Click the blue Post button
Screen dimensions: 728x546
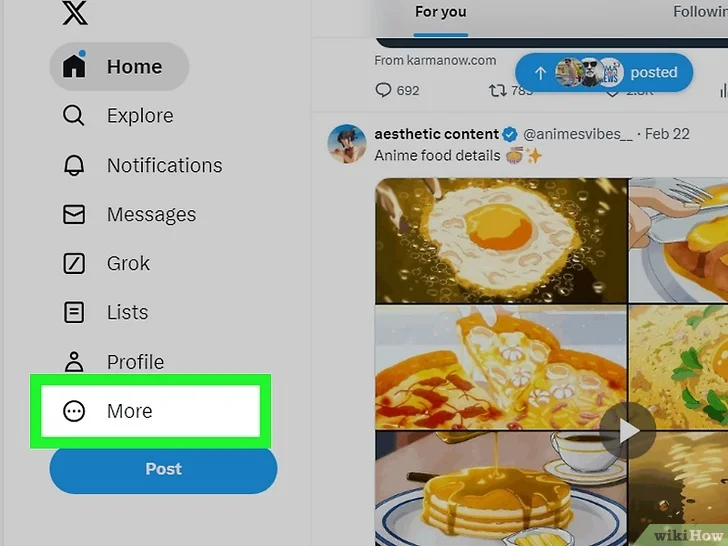click(163, 469)
